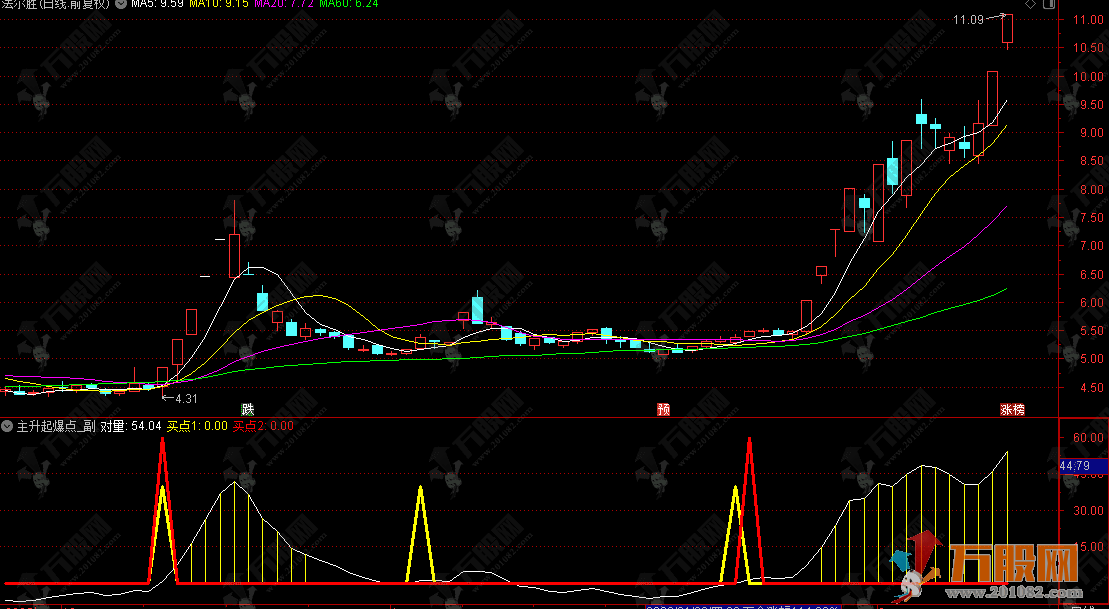
Task: Select the MA10 yellow label
Action: (x=222, y=4)
